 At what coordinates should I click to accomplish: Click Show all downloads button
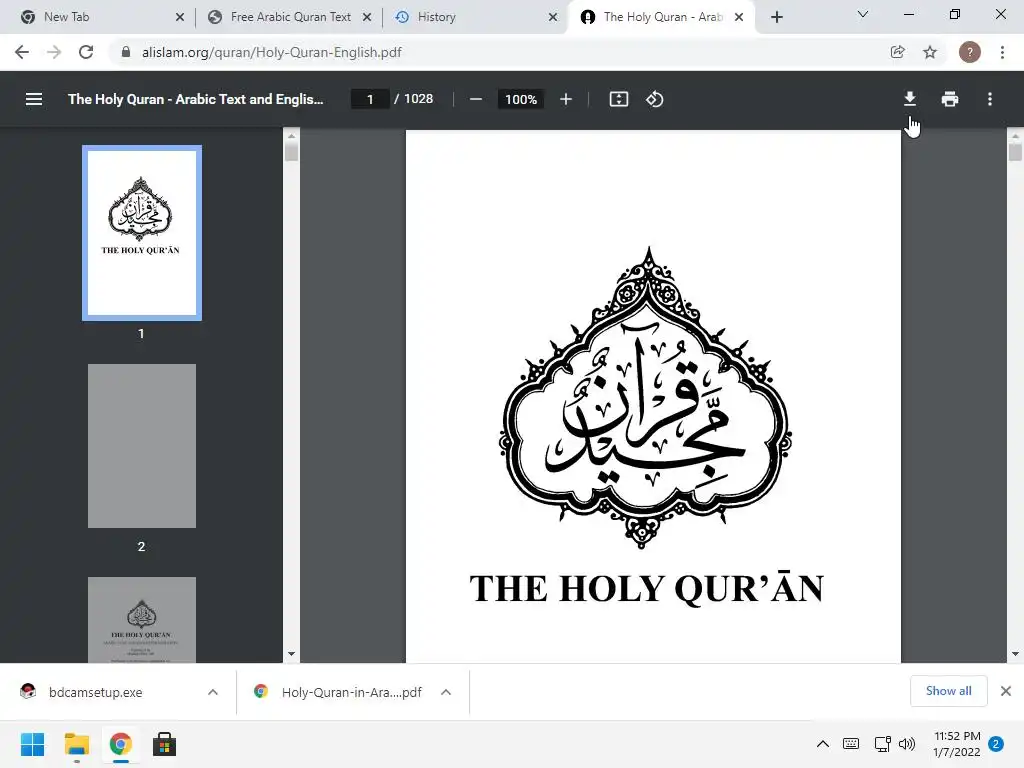click(x=948, y=691)
